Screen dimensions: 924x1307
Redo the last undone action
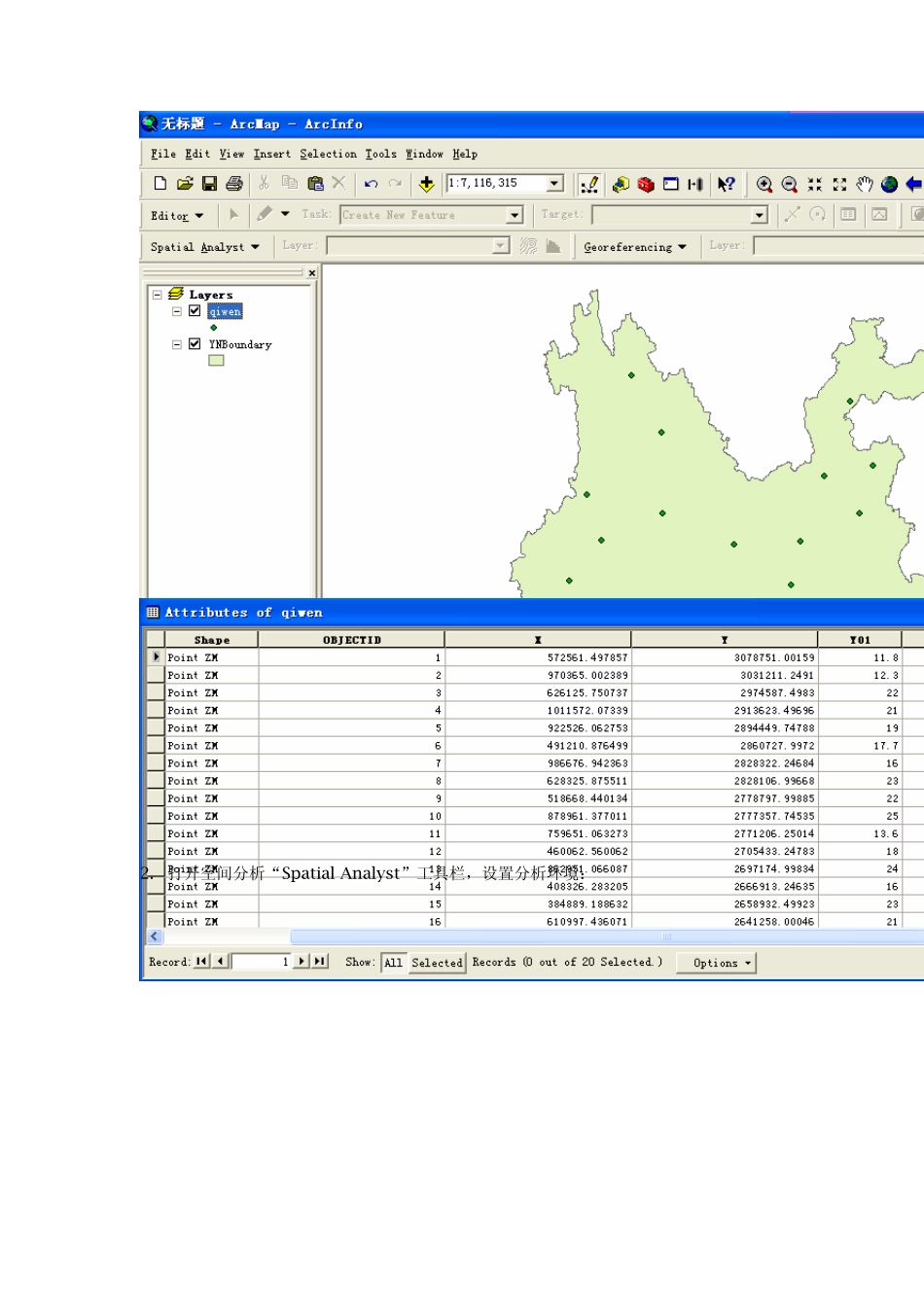(x=395, y=184)
